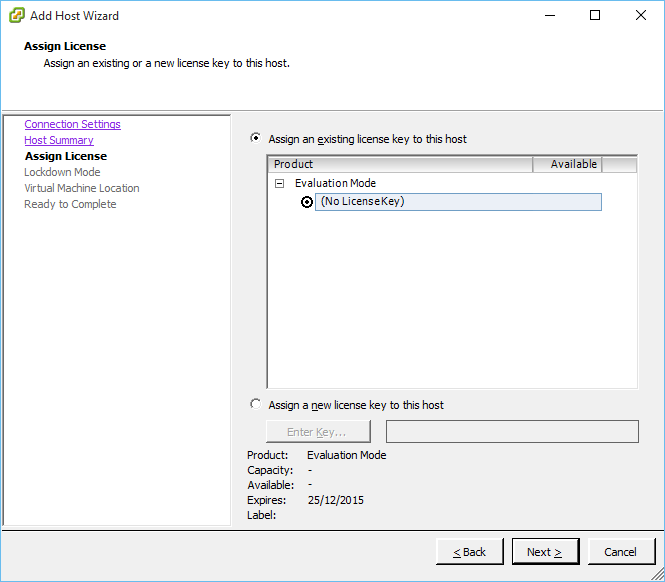Click the Virtual Machine Location step label
The height and width of the screenshot is (582, 665).
(82, 188)
